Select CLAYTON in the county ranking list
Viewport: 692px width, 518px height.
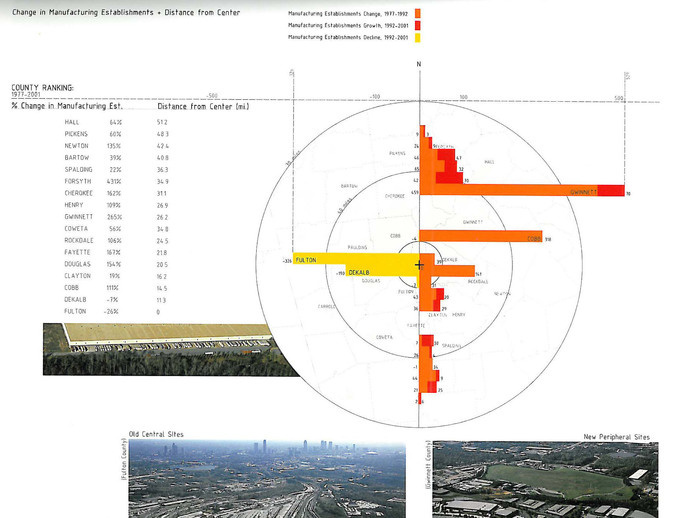(x=77, y=276)
